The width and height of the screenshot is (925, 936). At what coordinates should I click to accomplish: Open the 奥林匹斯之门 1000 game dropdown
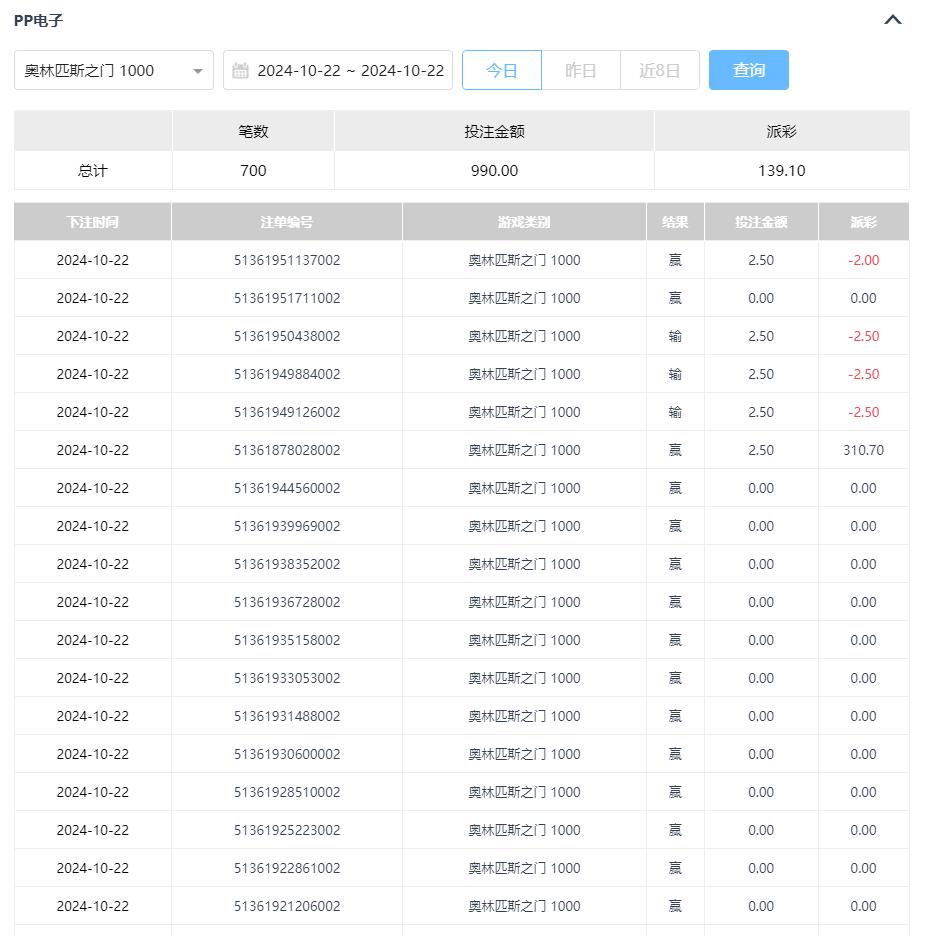click(x=114, y=70)
